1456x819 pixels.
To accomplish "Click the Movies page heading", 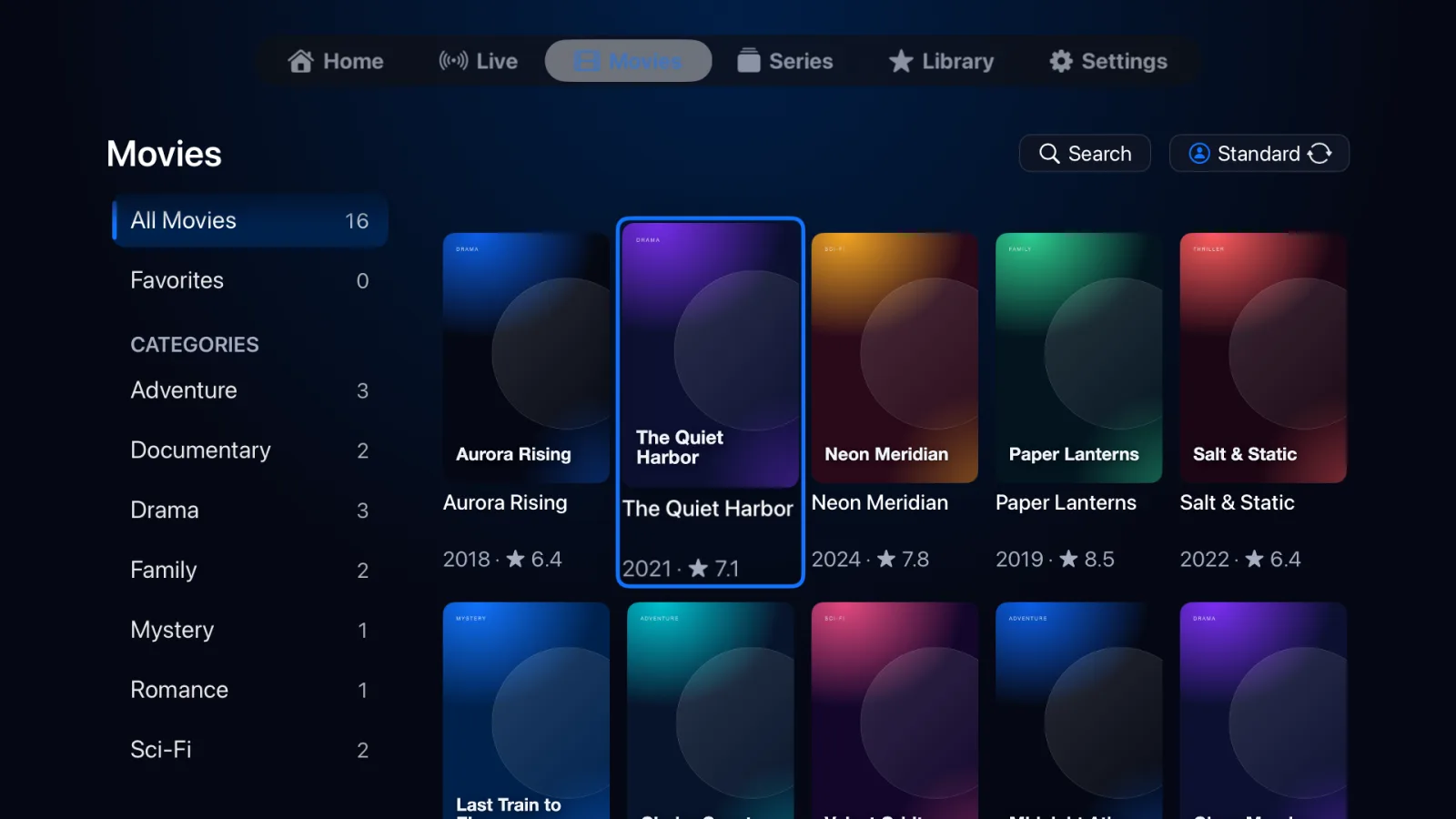I will pyautogui.click(x=164, y=154).
